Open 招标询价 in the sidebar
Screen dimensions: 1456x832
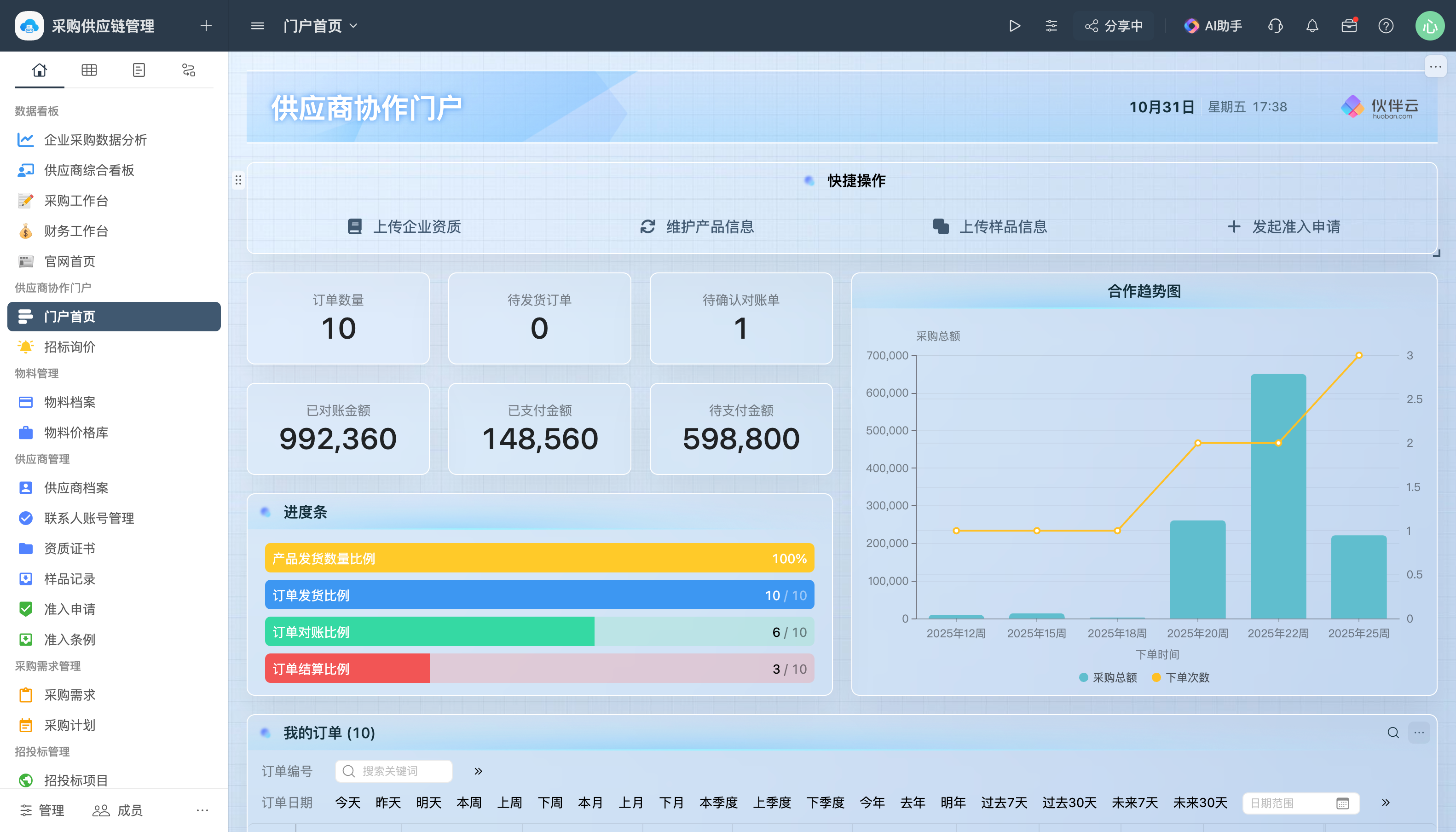pyautogui.click(x=69, y=347)
